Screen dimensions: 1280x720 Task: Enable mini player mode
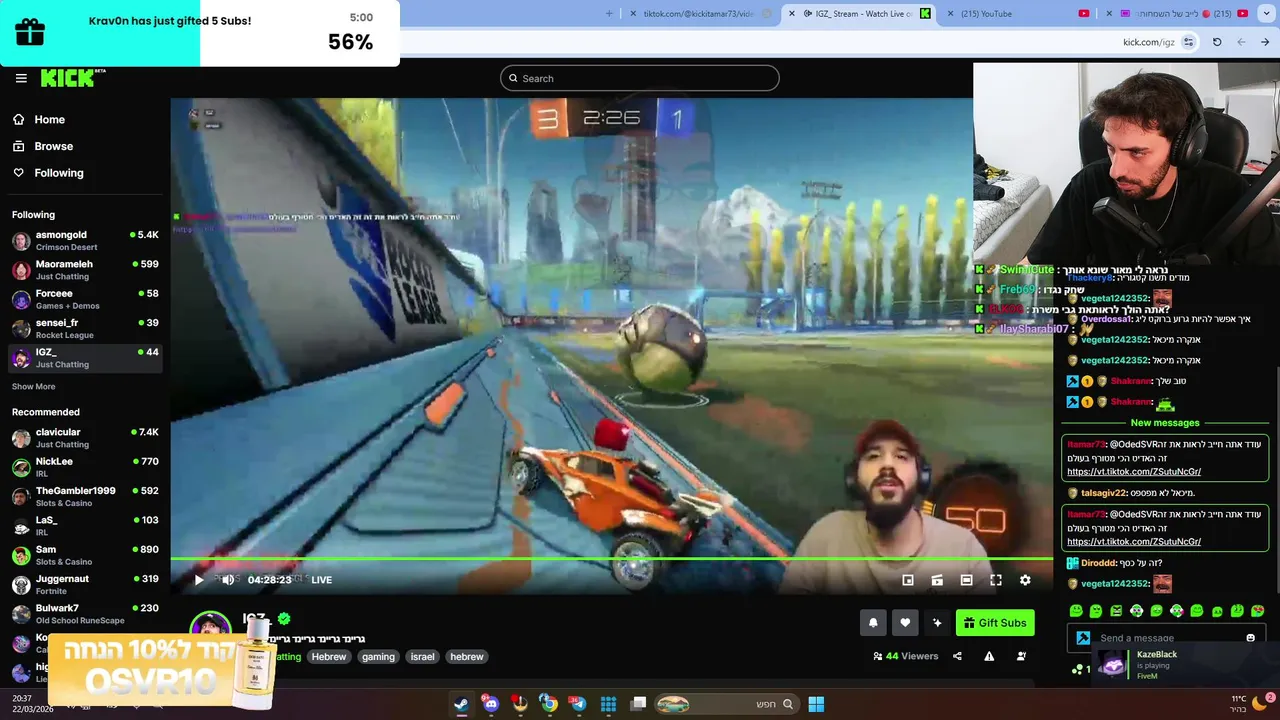908,580
